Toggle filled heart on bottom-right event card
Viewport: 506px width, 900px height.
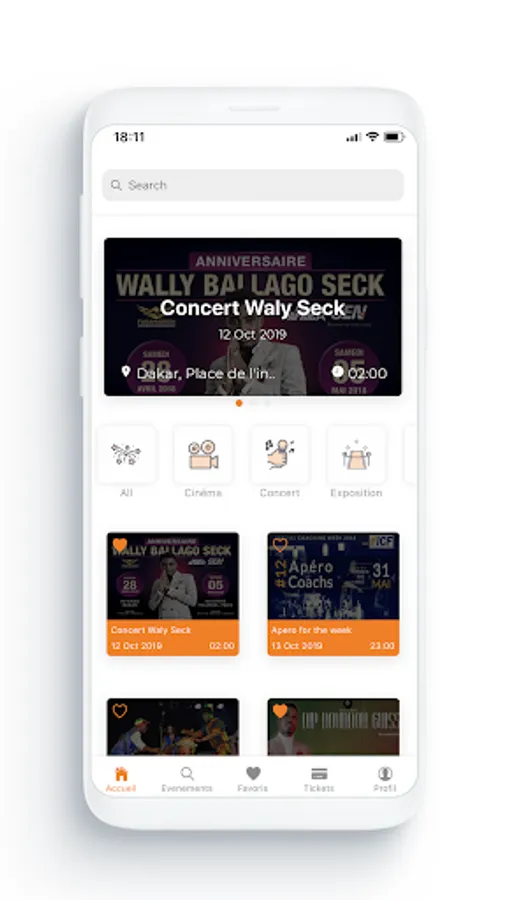[x=280, y=711]
